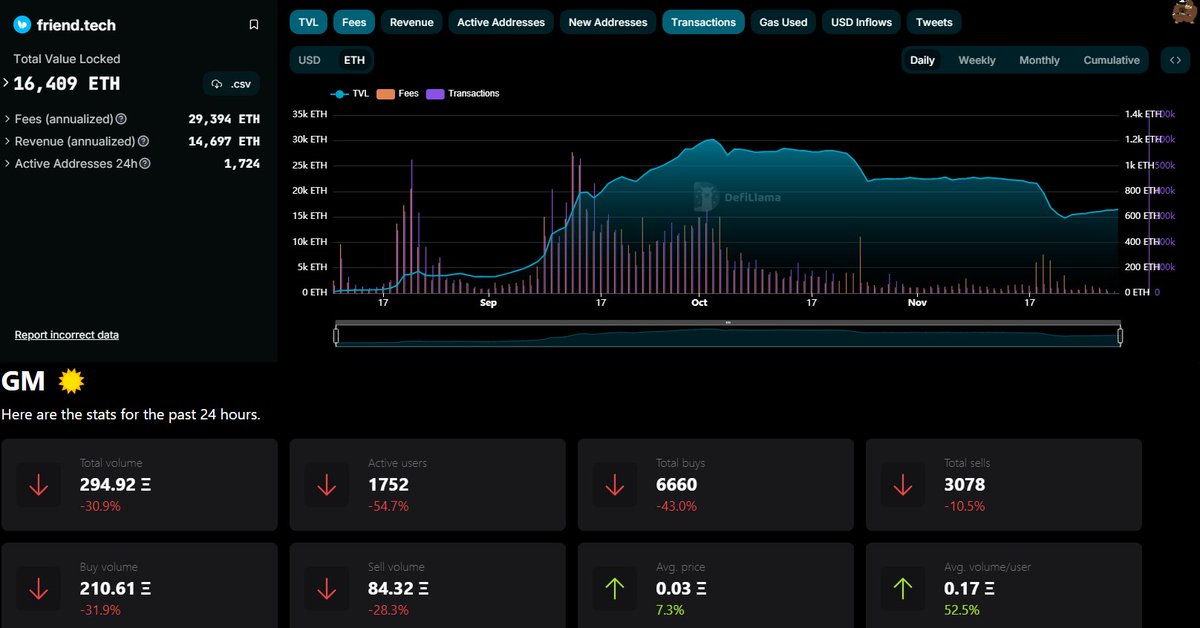Image resolution: width=1200 pixels, height=628 pixels.
Task: Open the Report incorrect data link
Action: point(67,335)
